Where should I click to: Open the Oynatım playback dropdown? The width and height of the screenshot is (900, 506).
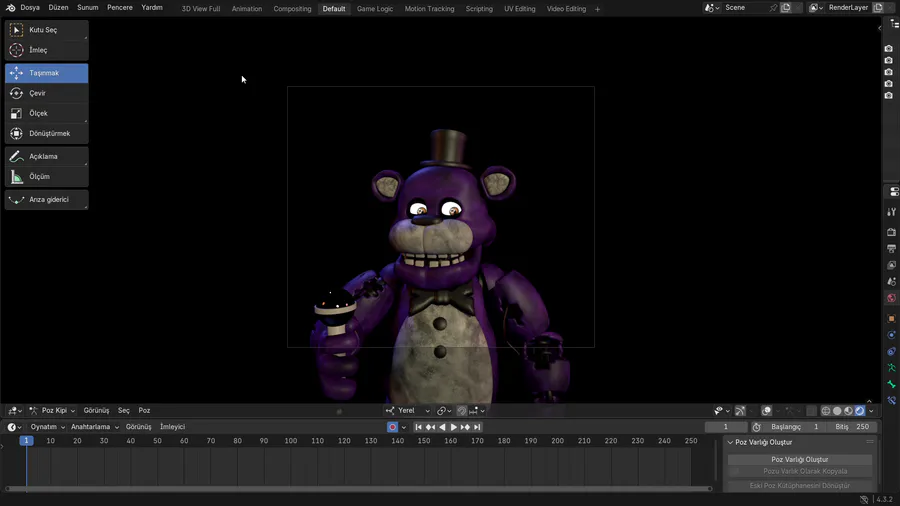(48, 427)
